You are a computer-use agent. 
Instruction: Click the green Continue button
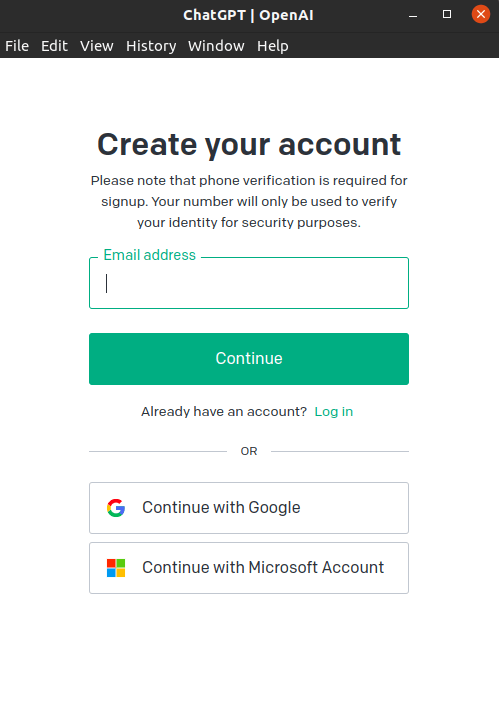tap(249, 359)
